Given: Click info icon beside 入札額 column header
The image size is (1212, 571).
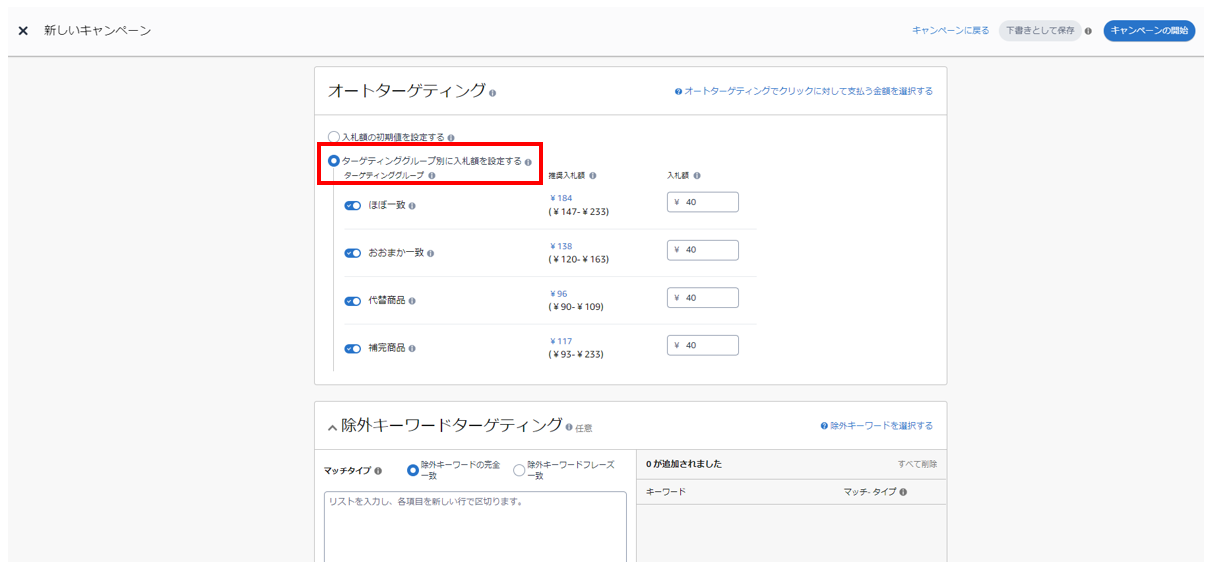Looking at the screenshot, I should [x=697, y=176].
